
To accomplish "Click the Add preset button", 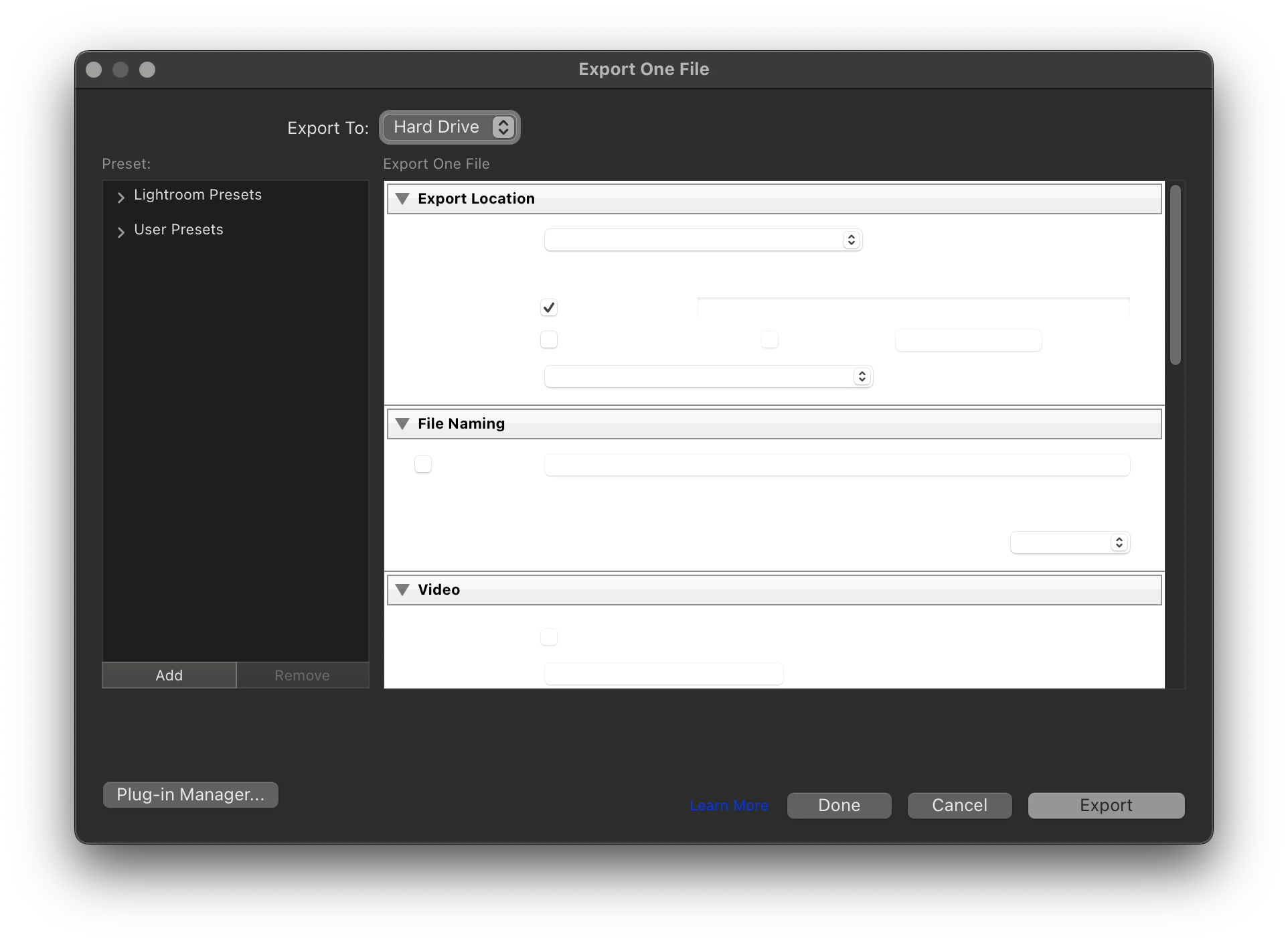I will [x=169, y=675].
